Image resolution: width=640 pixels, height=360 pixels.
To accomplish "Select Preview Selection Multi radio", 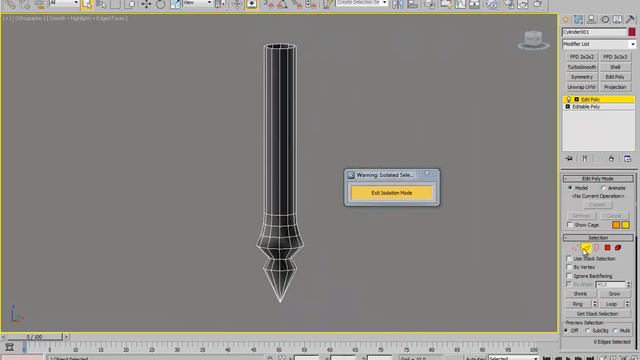I will point(615,331).
